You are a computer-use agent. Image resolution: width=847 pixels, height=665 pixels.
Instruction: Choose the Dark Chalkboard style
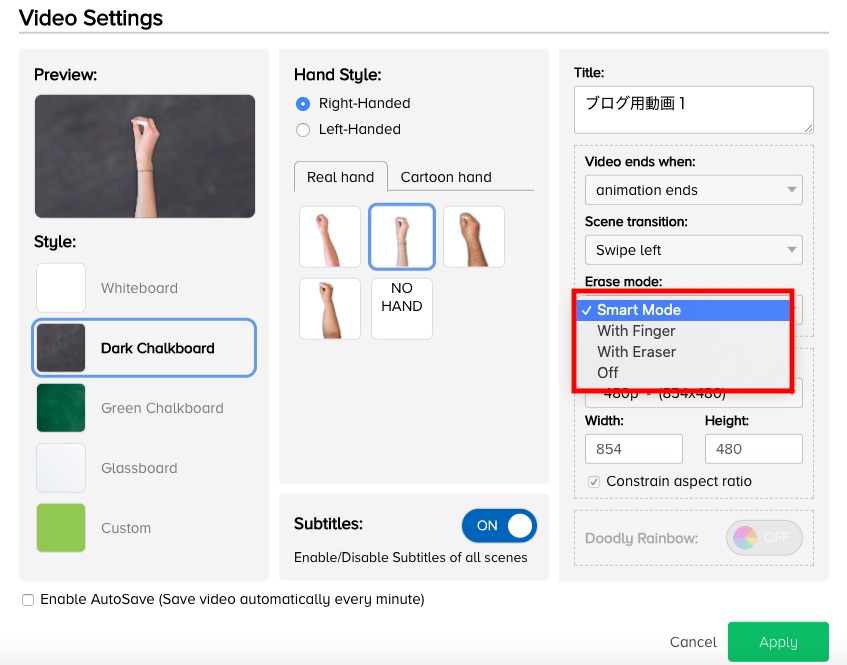pos(144,348)
